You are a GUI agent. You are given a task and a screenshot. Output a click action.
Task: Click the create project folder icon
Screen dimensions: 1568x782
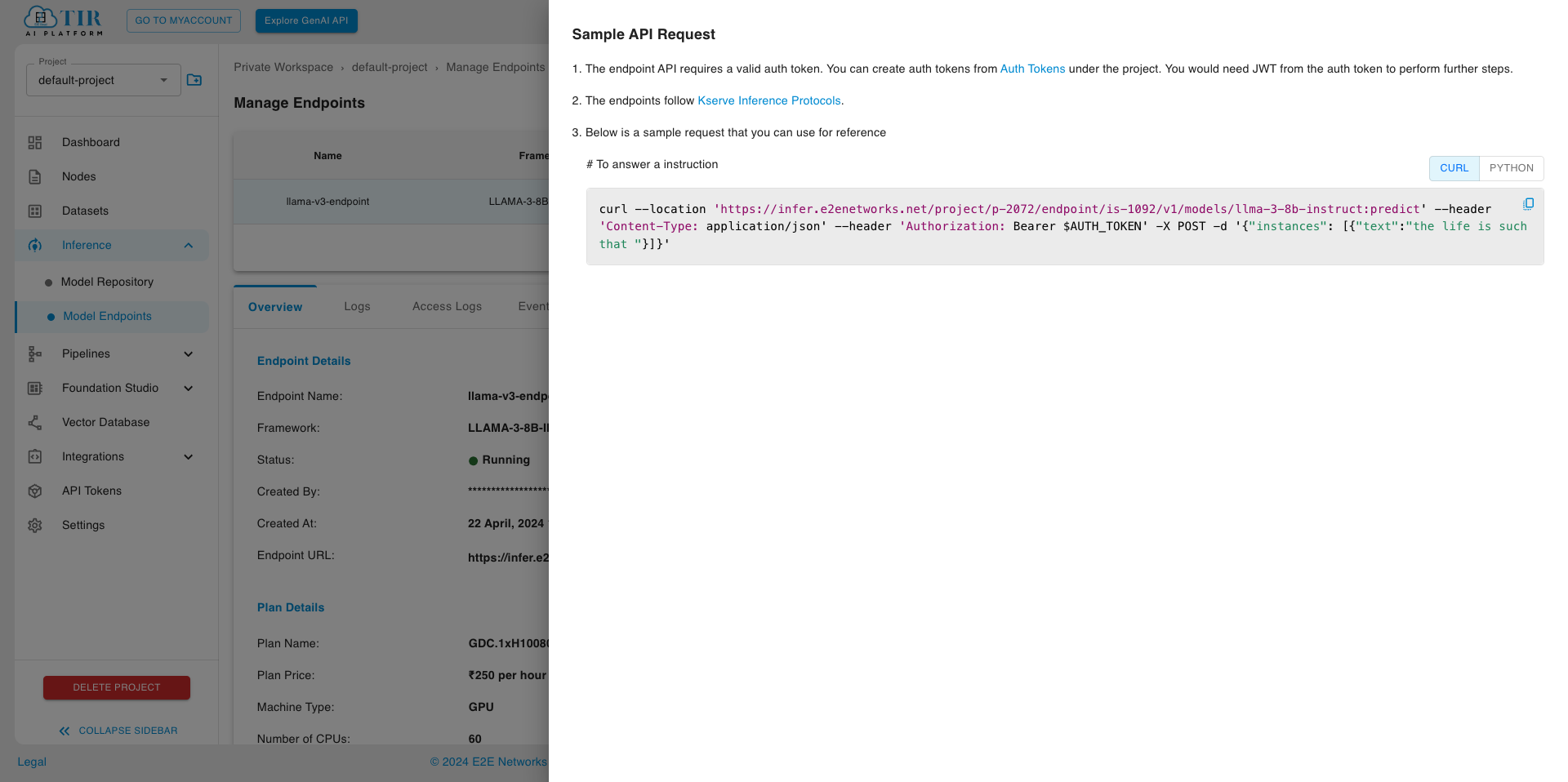click(194, 80)
